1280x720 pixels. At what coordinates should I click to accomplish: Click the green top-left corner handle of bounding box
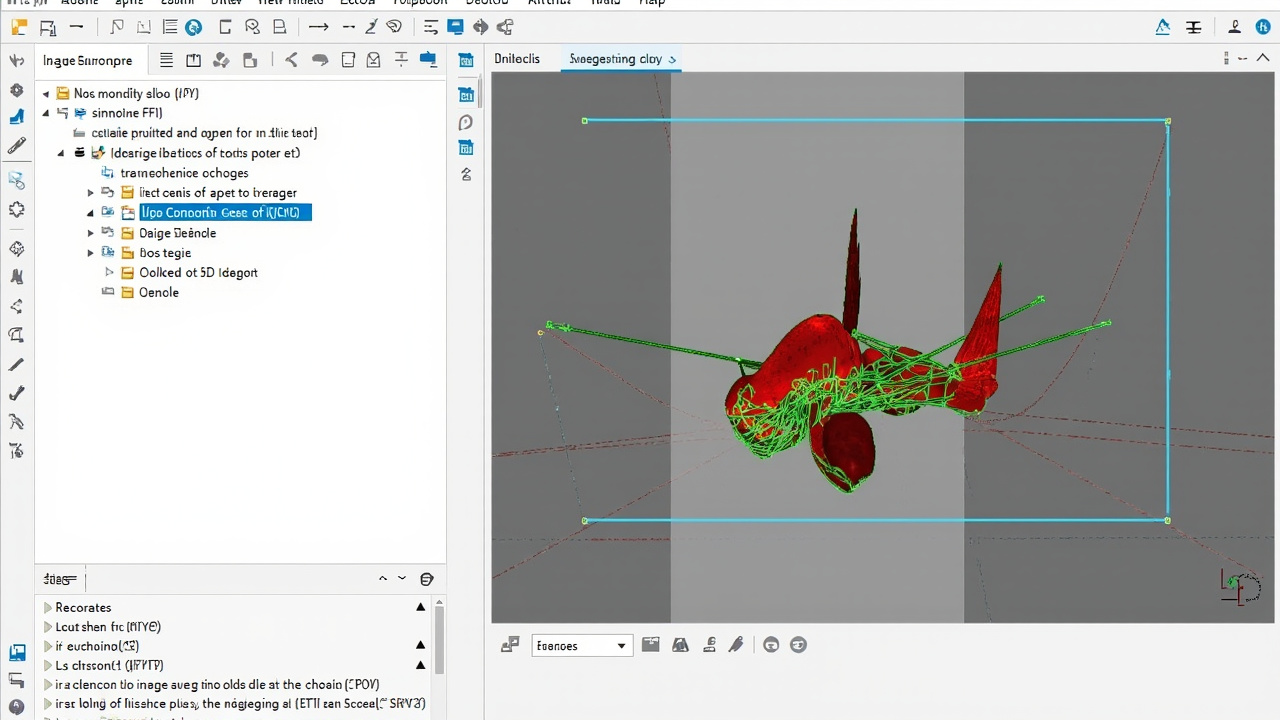585,121
